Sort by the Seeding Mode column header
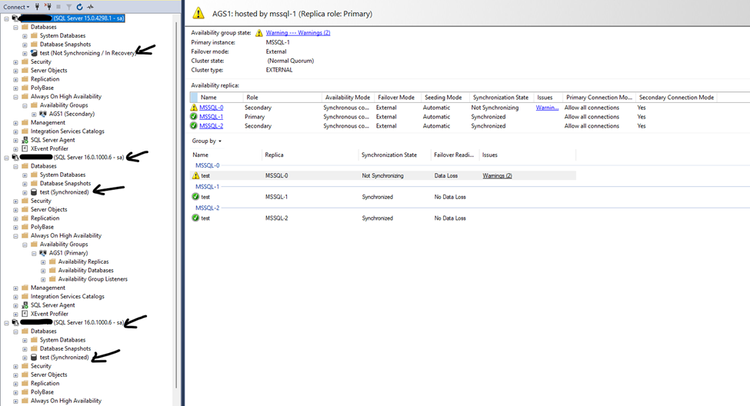The image size is (750, 406). tap(443, 98)
